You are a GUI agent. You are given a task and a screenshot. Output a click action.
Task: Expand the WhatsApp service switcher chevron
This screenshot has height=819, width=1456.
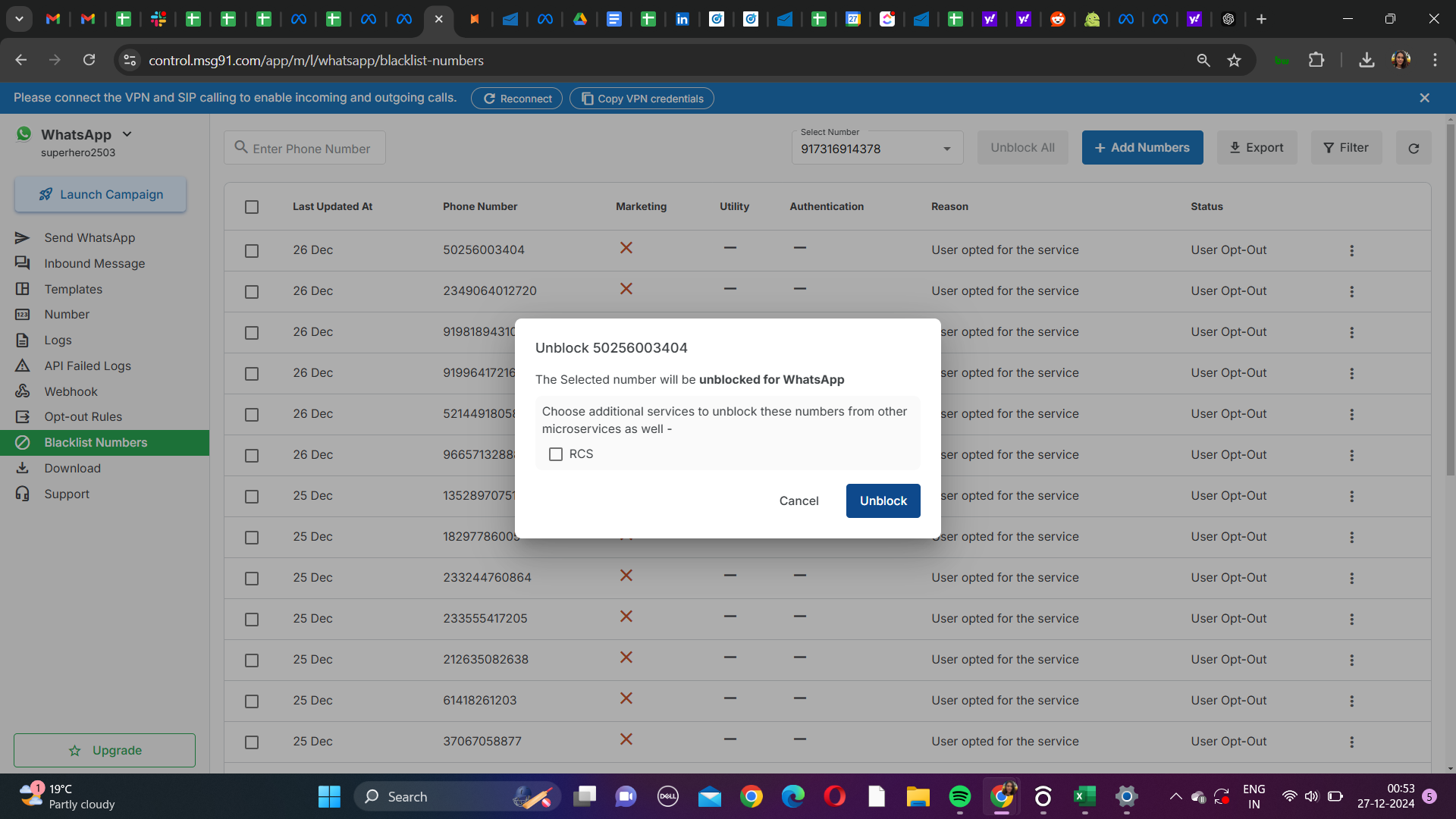click(127, 134)
